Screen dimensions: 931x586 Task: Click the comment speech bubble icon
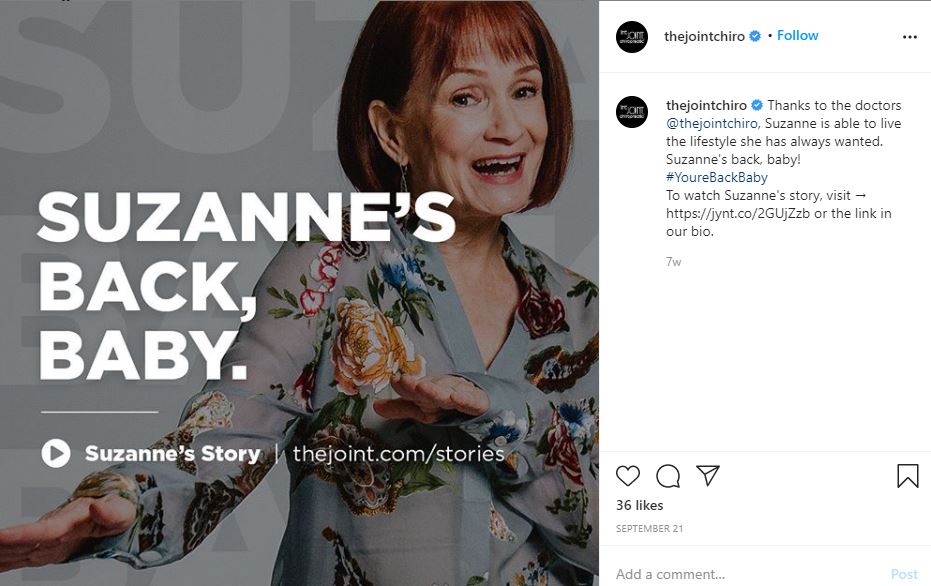point(668,476)
